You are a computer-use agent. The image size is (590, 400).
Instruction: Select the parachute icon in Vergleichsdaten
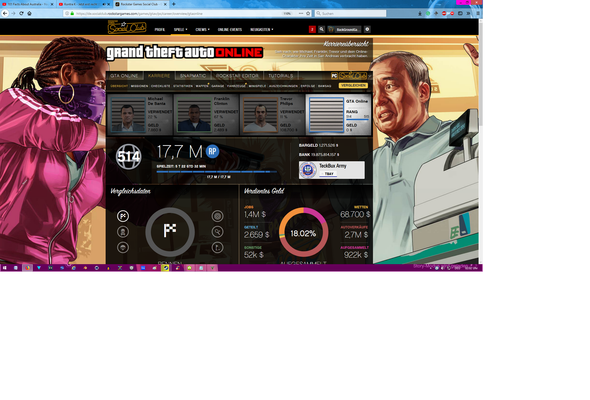pos(123,247)
